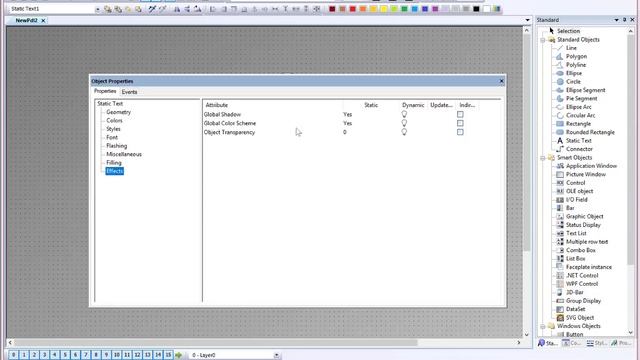Switch to the Events tab

[129, 92]
